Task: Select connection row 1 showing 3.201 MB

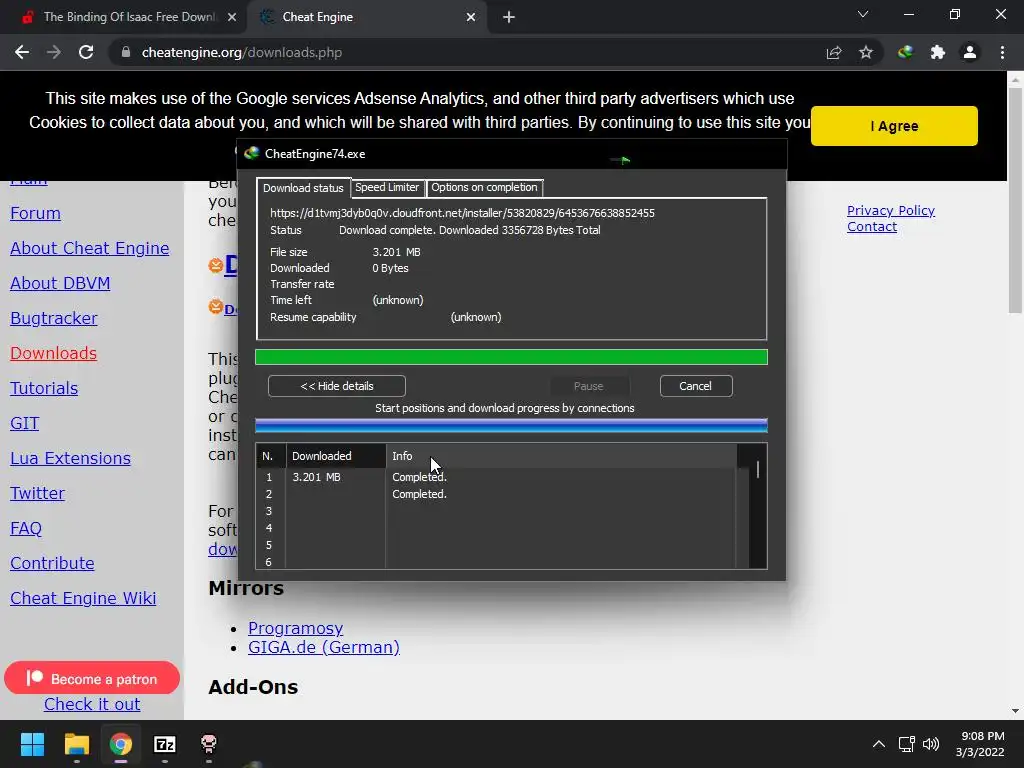Action: pyautogui.click(x=496, y=477)
